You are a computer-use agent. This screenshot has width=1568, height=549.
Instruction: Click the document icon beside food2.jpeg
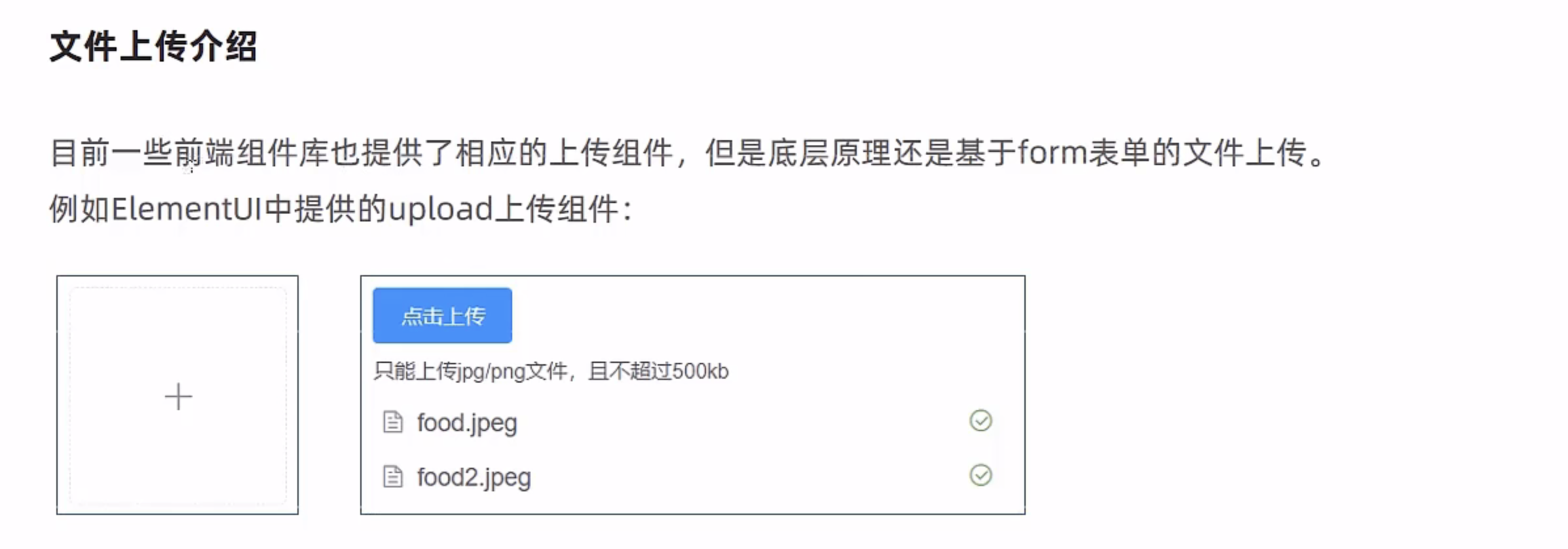click(x=393, y=477)
